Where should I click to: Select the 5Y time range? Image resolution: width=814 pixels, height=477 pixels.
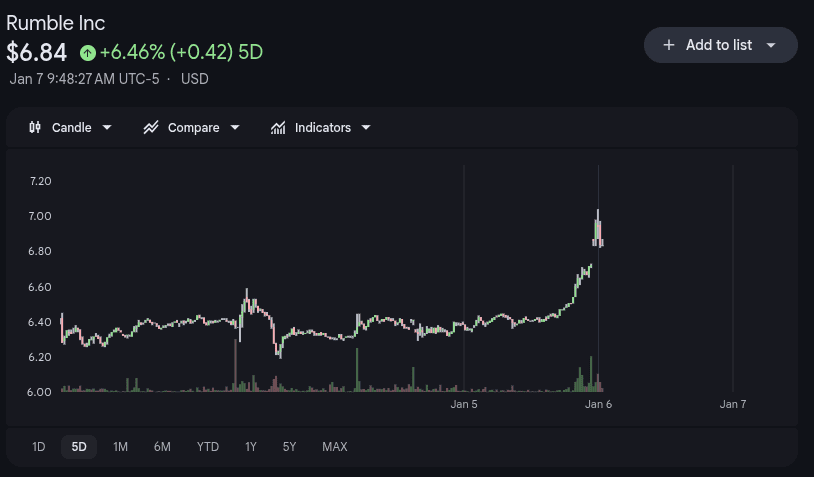[289, 447]
